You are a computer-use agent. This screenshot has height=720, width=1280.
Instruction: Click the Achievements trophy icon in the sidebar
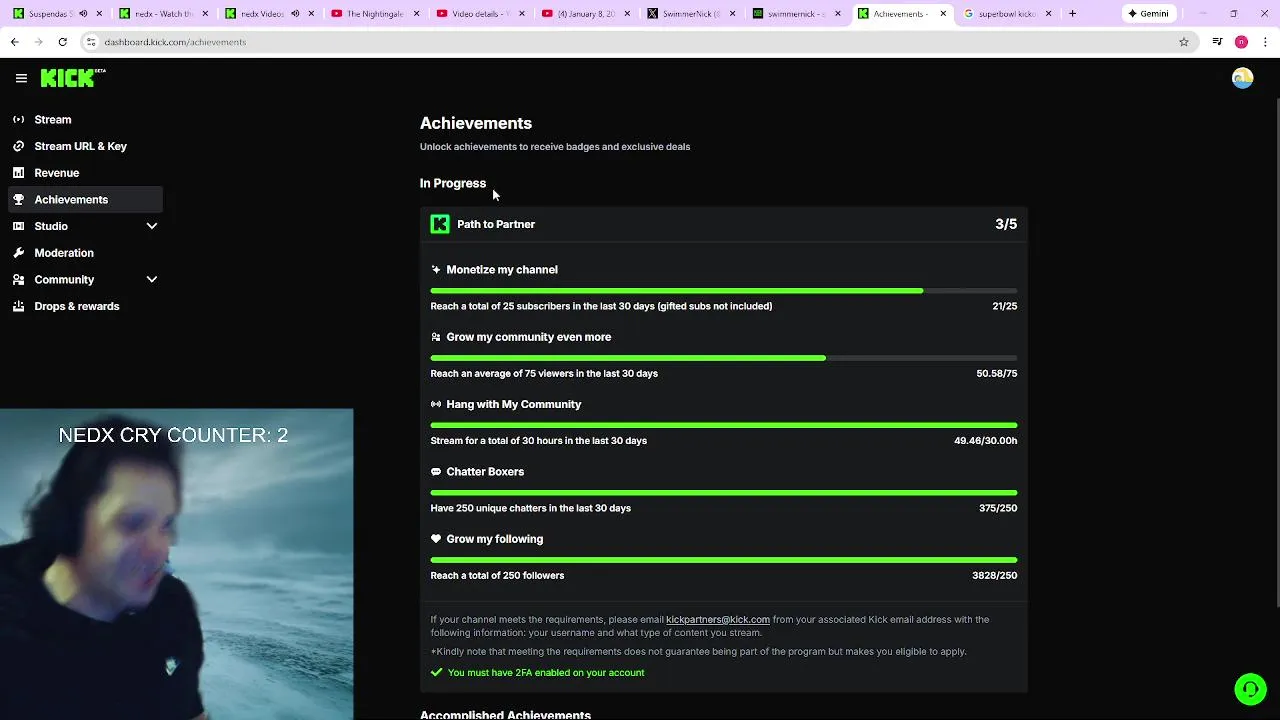18,199
